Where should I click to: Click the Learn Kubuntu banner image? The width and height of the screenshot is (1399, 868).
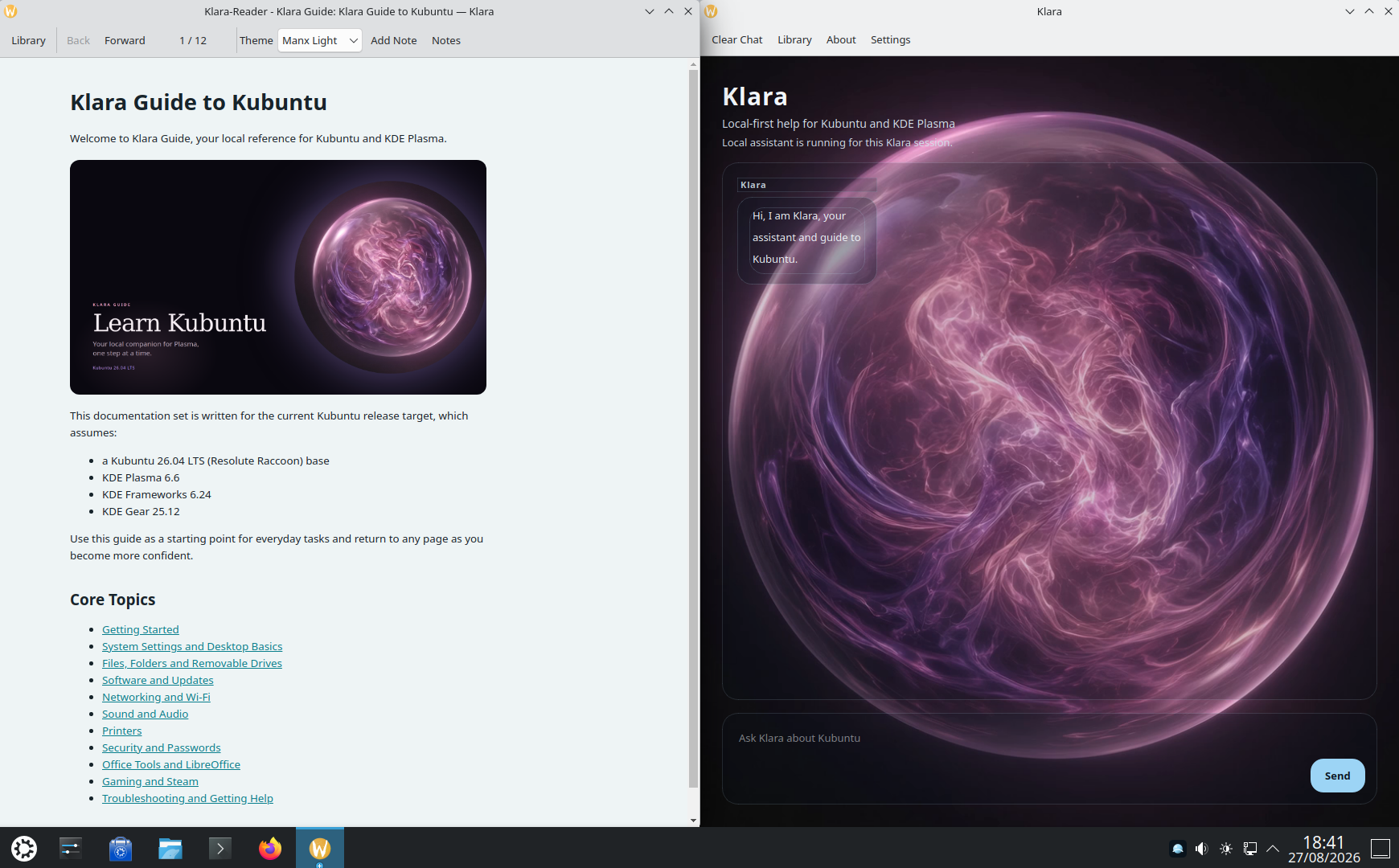pyautogui.click(x=278, y=277)
